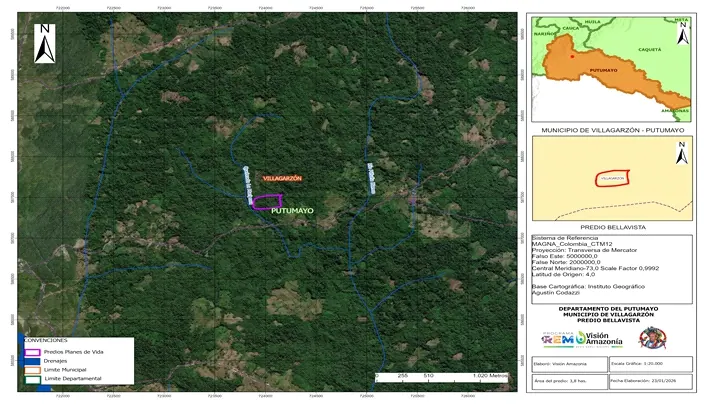Click the orange Límite Municipal legend swatch
This screenshot has width=709, height=404.
pos(33,370)
